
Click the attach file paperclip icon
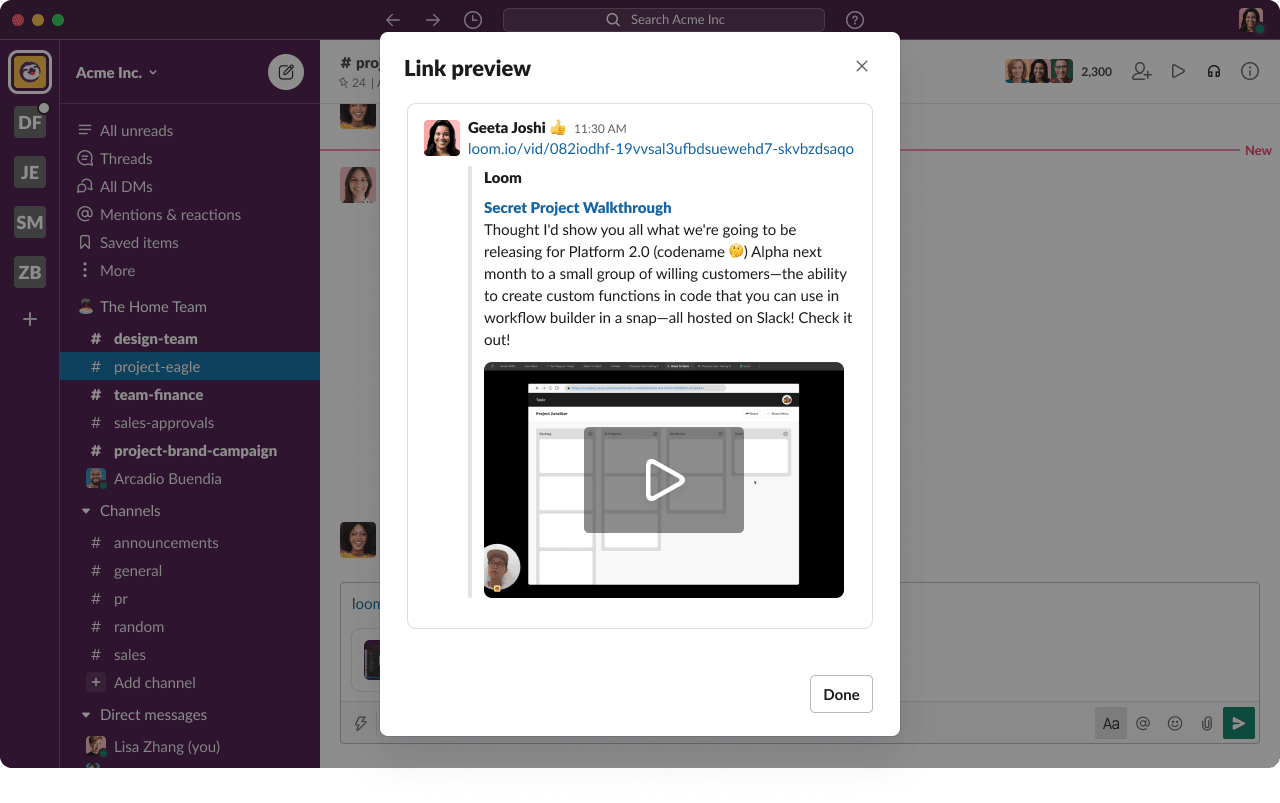tap(1207, 723)
